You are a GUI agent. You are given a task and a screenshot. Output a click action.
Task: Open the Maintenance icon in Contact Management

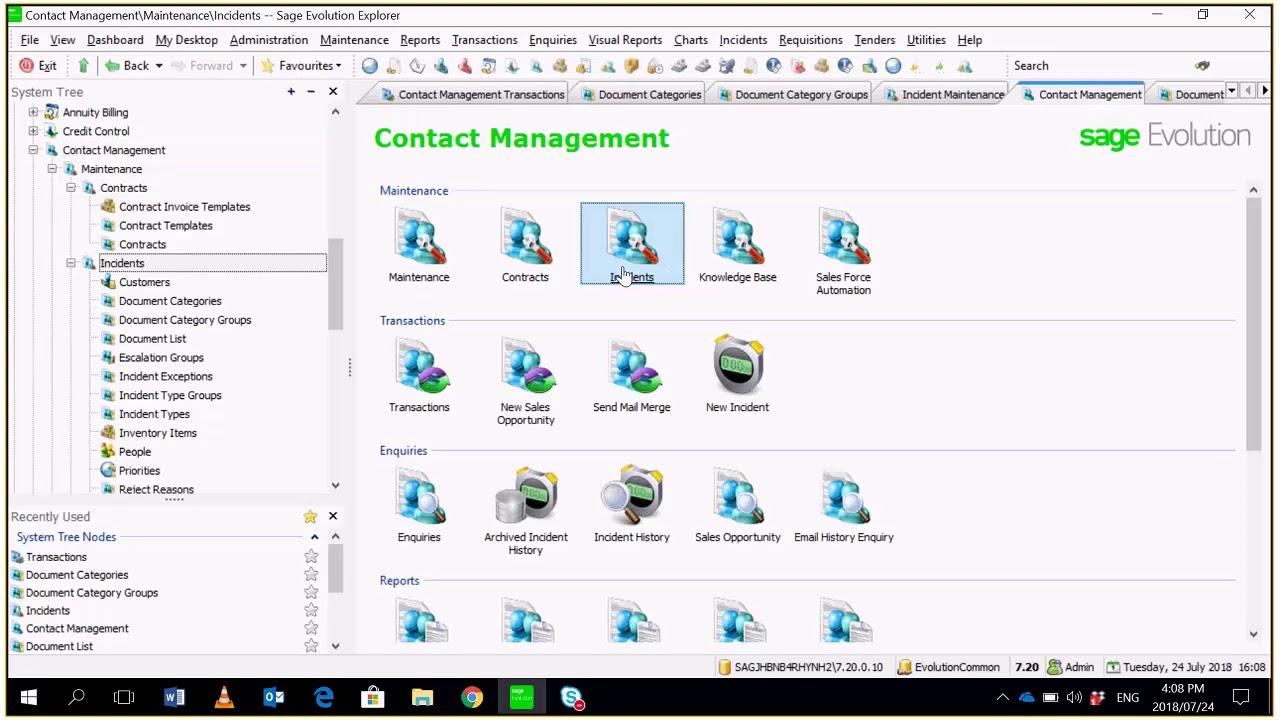419,245
